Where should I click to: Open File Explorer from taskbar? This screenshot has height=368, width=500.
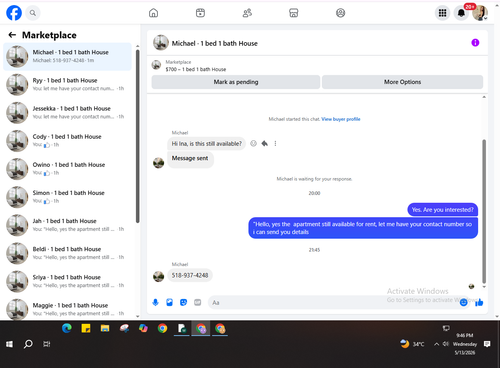(105, 329)
